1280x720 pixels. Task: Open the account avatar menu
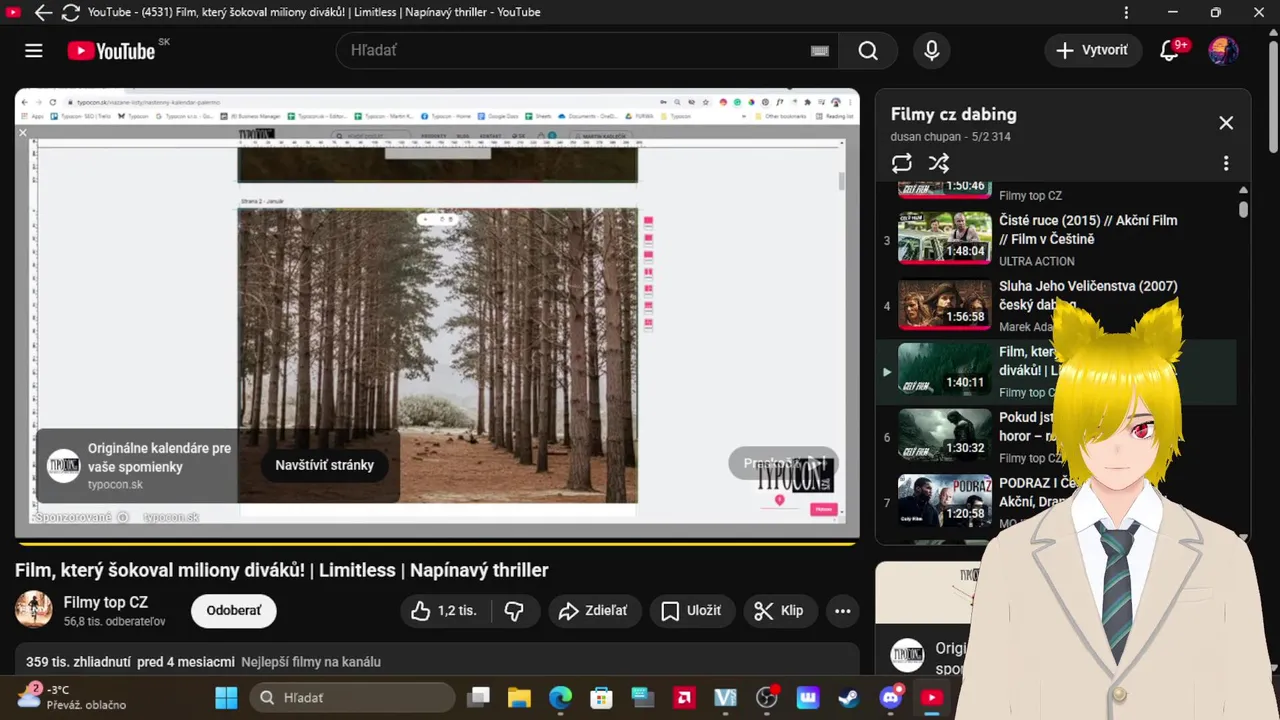pos(1223,51)
